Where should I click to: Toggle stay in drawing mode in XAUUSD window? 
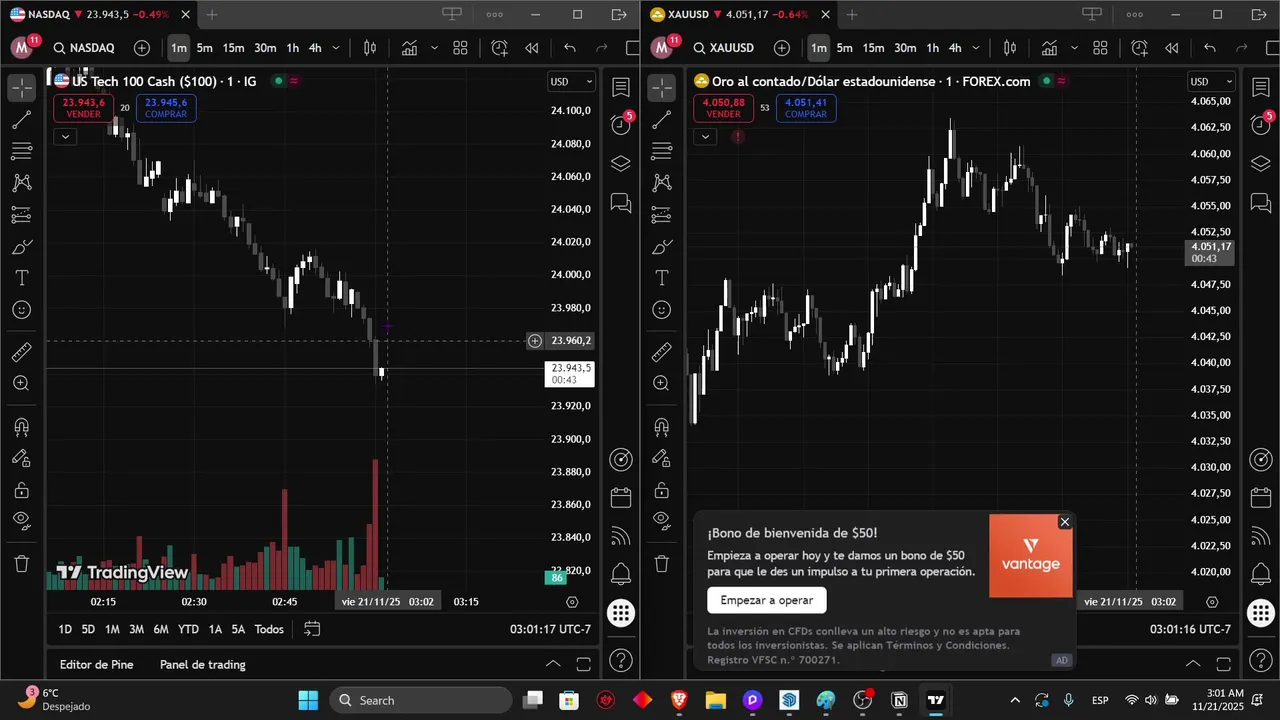tap(662, 458)
